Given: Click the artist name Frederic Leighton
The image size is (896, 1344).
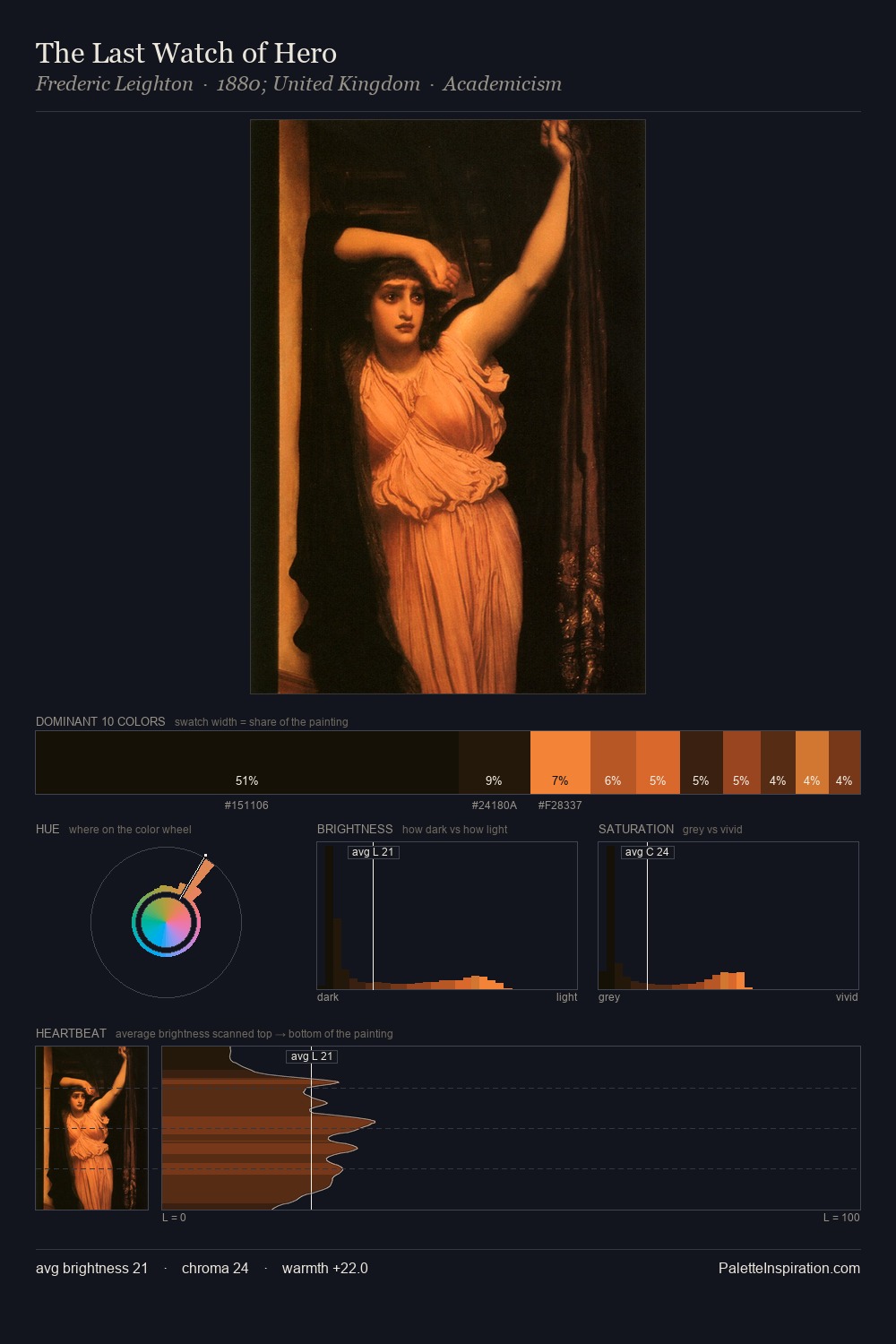Looking at the screenshot, I should point(114,84).
